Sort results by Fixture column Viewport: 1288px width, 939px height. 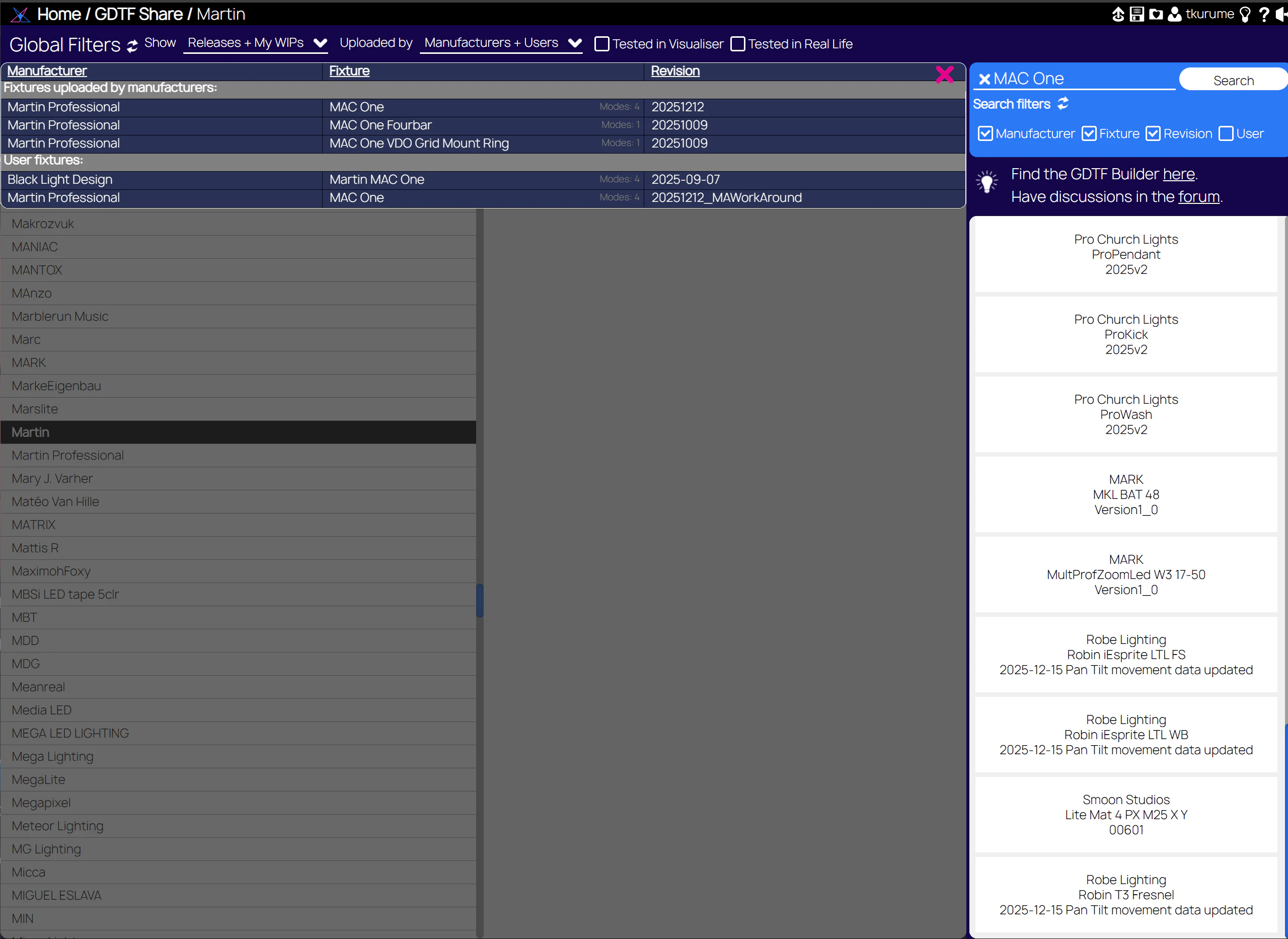click(x=349, y=71)
